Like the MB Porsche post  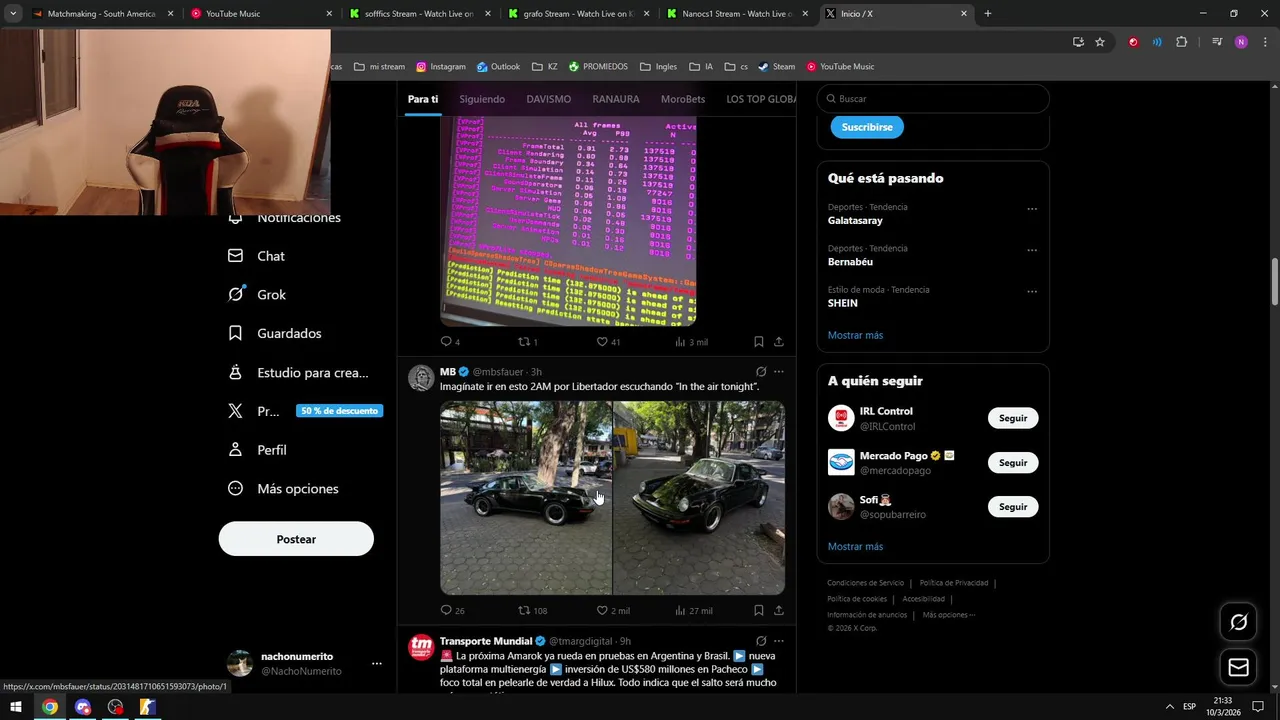[x=602, y=610]
